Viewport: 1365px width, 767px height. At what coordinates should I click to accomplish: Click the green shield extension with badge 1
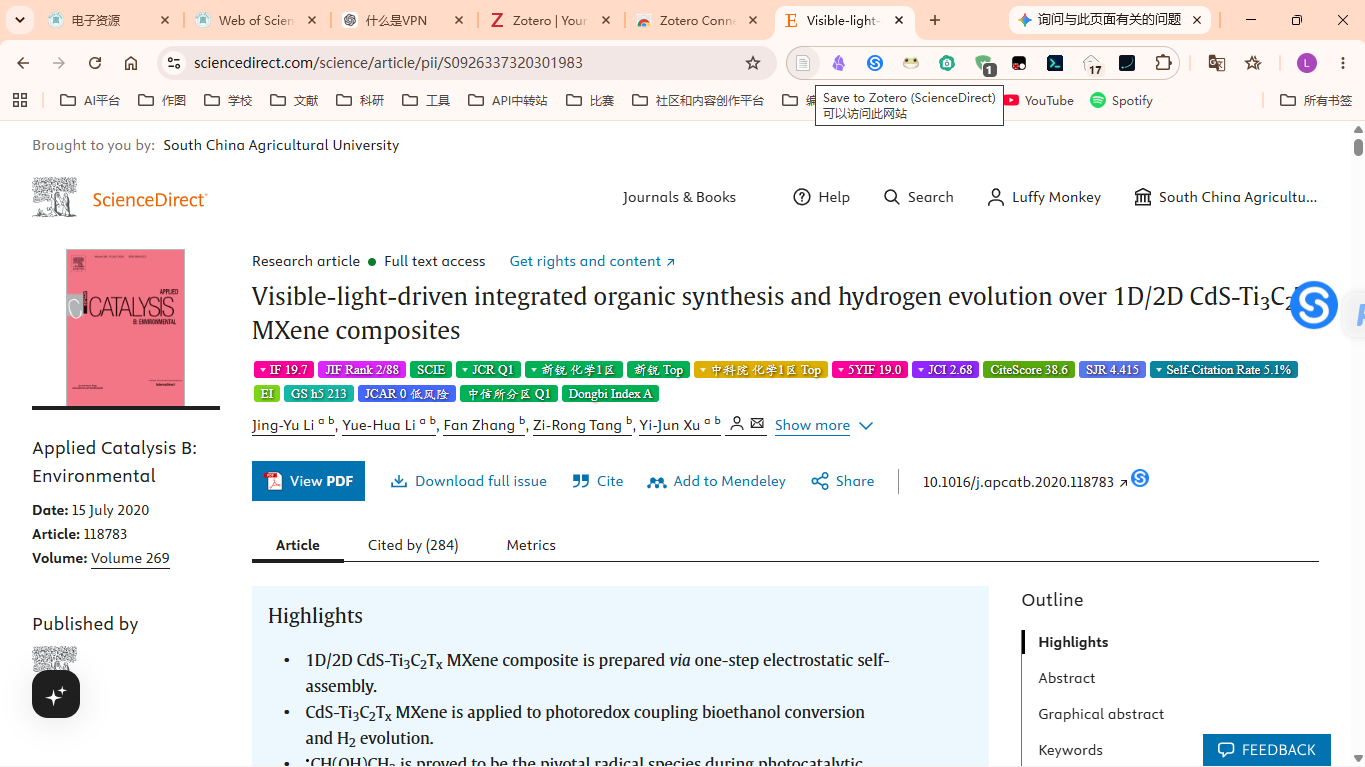984,64
